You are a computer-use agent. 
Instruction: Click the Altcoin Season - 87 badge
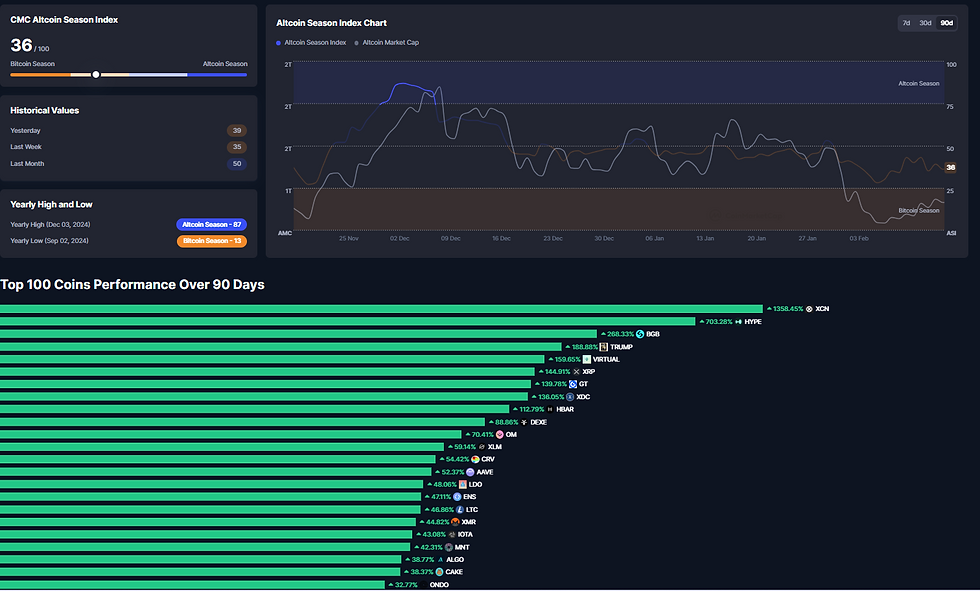coord(211,224)
